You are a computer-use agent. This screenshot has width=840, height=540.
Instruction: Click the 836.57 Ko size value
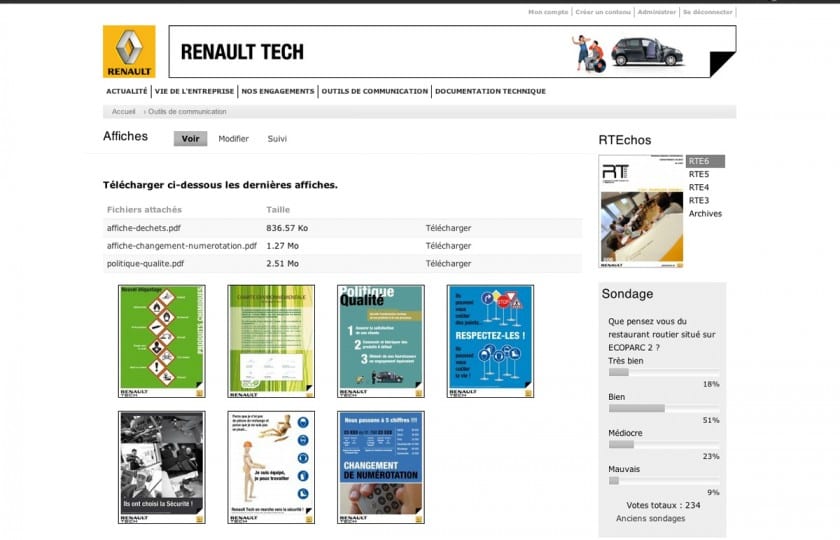(287, 228)
